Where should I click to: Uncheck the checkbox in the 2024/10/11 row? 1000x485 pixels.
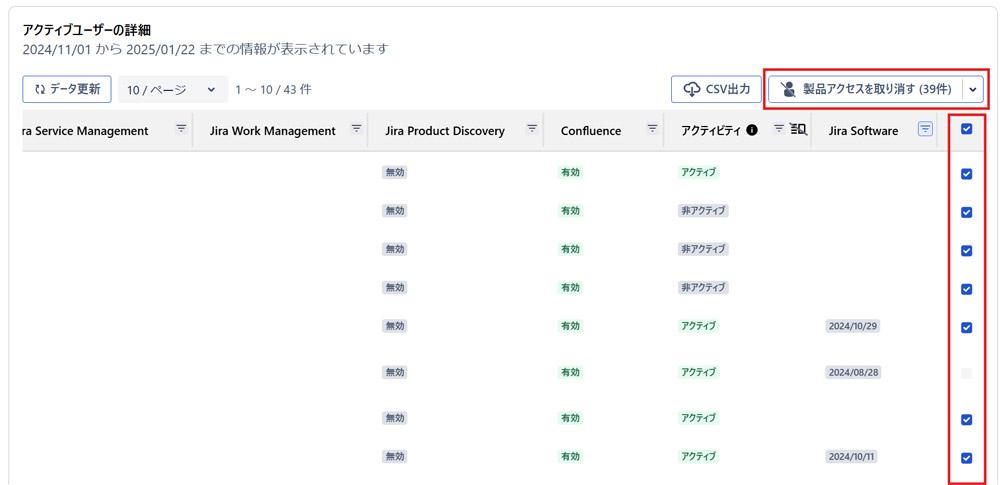tap(967, 458)
